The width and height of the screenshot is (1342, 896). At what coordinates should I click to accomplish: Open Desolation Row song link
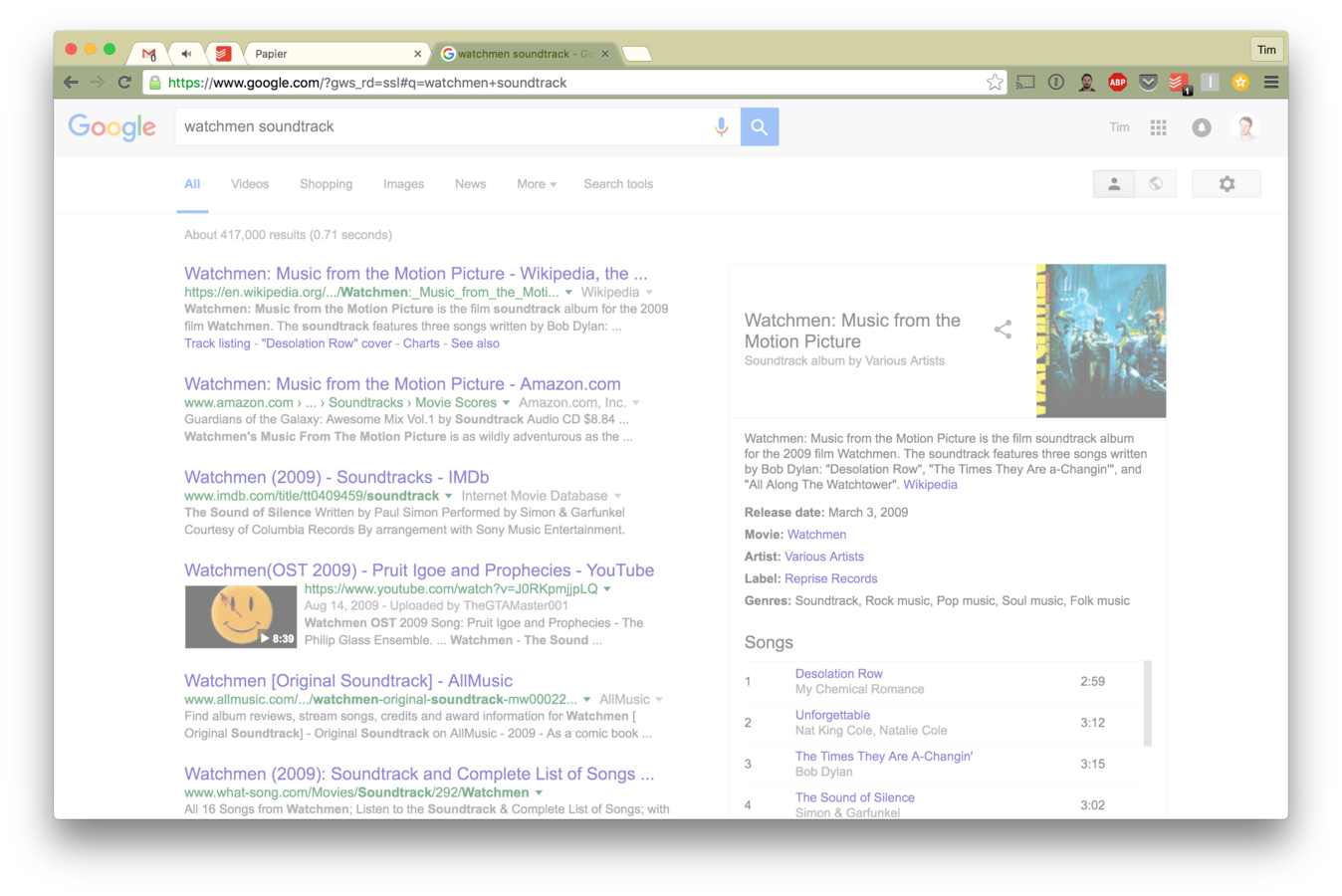[x=838, y=674]
